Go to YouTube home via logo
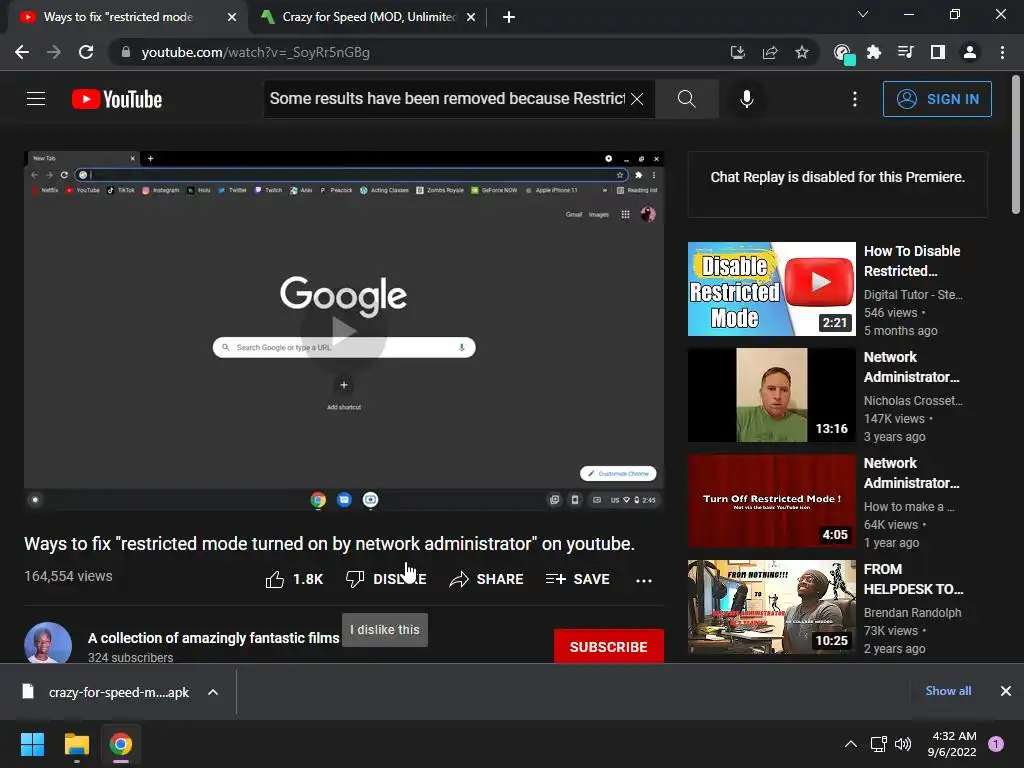The height and width of the screenshot is (768, 1024). tap(117, 99)
